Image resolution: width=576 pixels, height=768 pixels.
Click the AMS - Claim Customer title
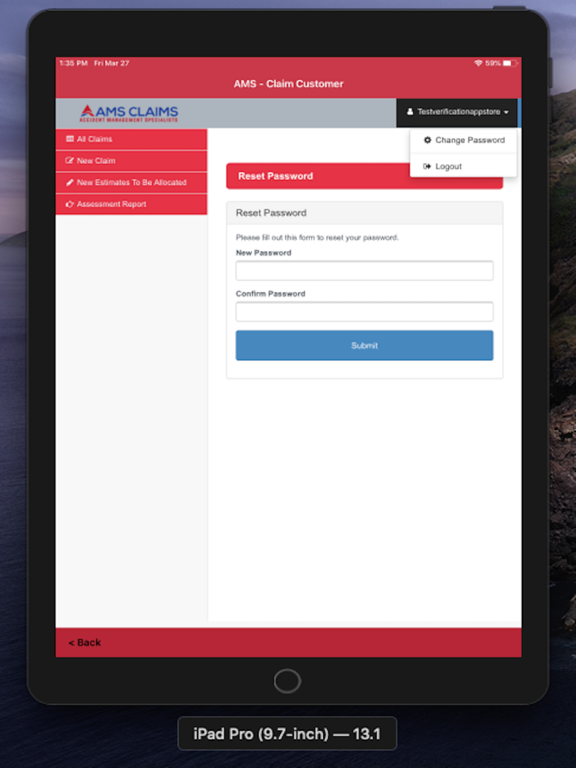[x=288, y=84]
